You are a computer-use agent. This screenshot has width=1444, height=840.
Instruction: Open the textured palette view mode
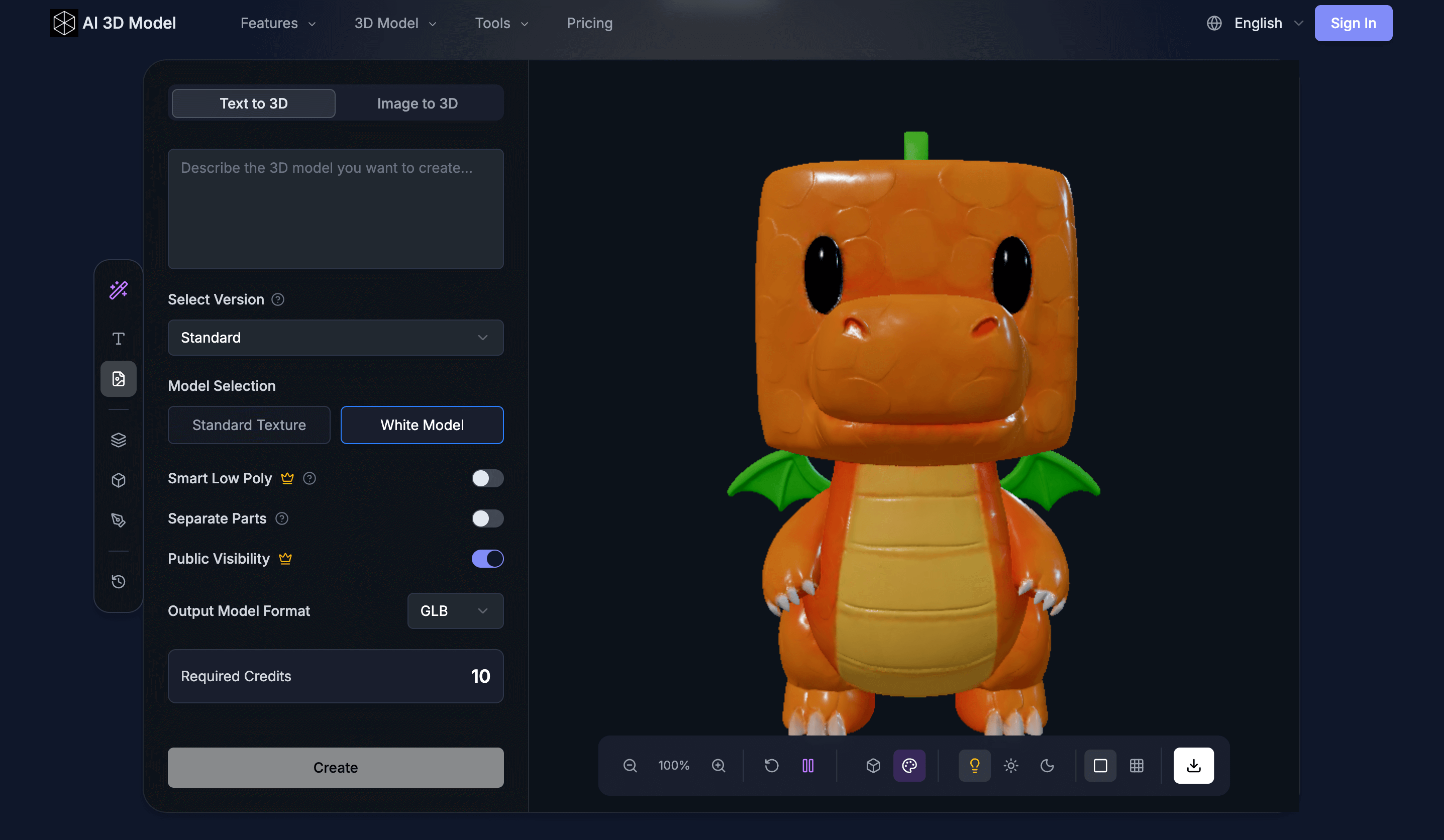pyautogui.click(x=909, y=766)
